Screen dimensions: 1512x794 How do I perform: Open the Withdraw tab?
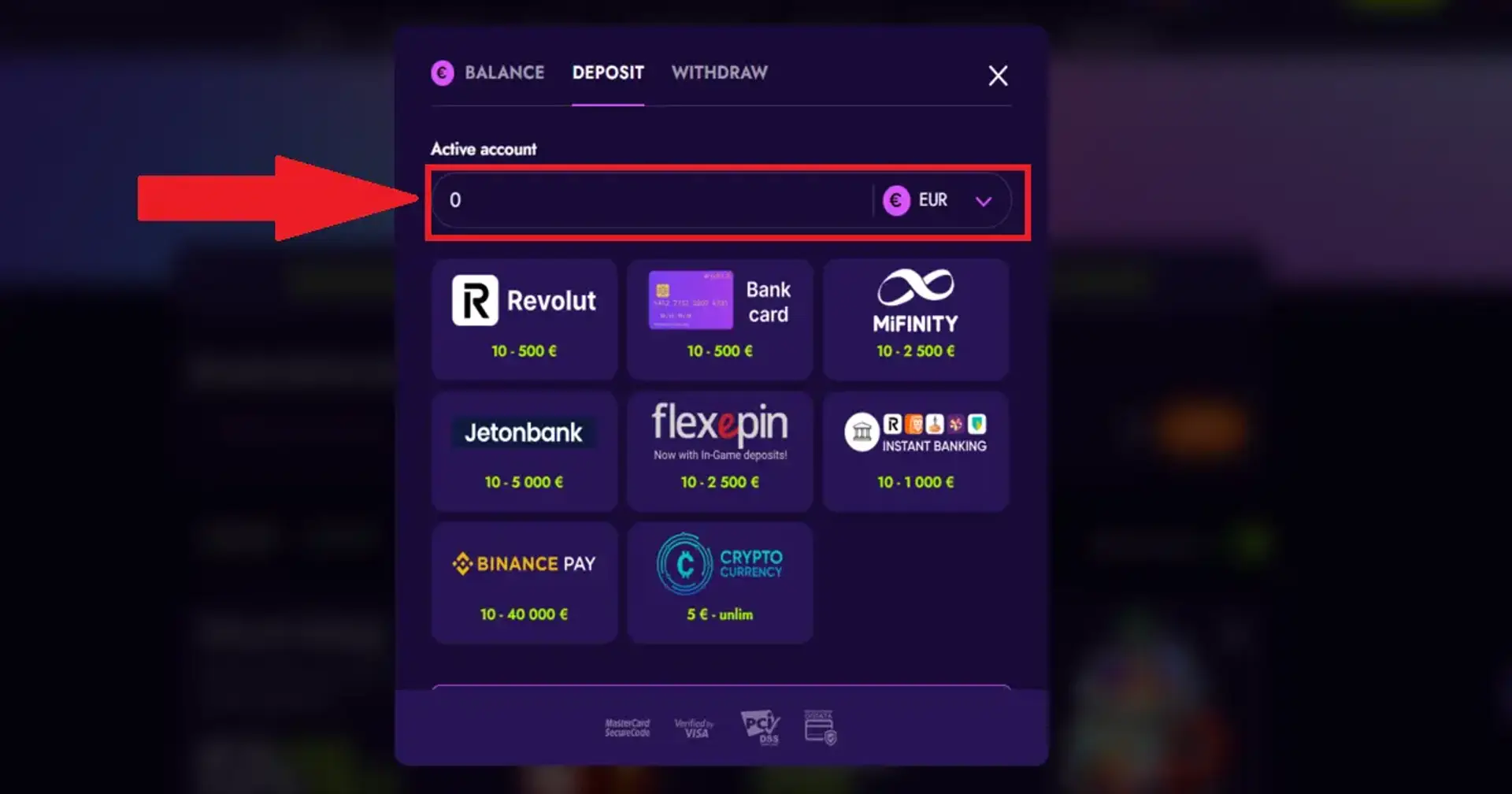click(719, 72)
